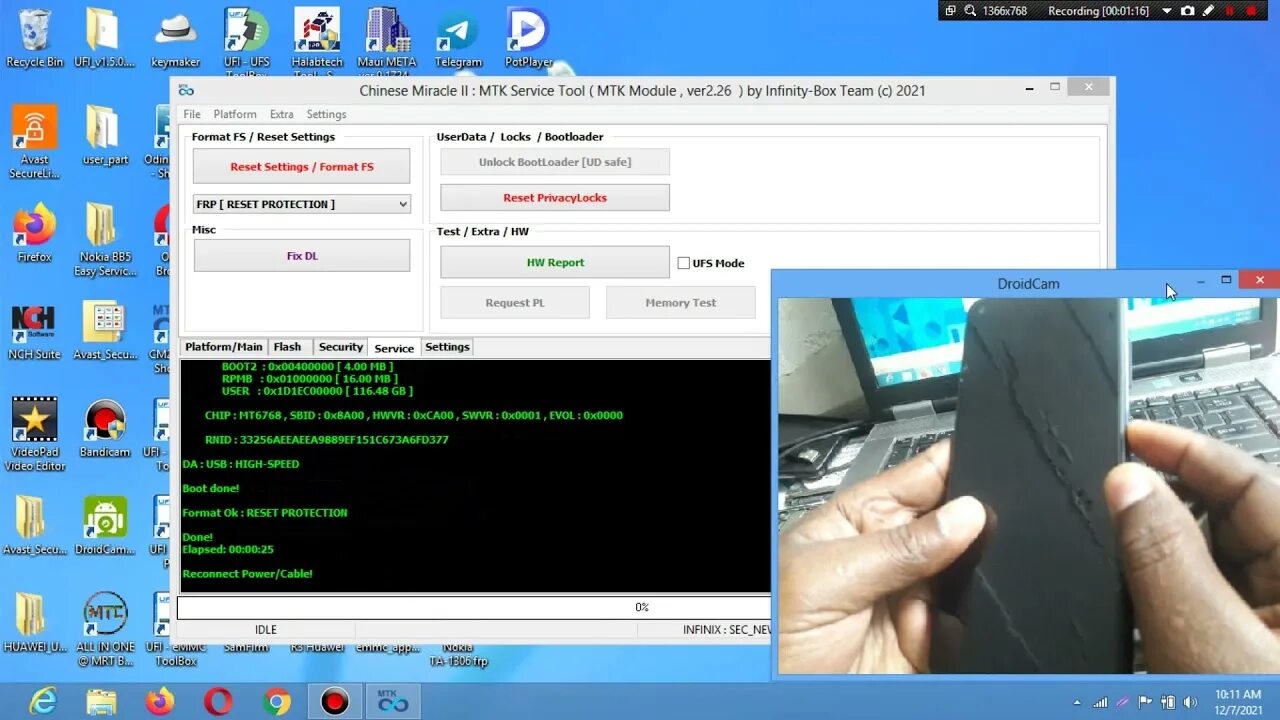1280x720 pixels.
Task: Select the Service tab
Action: click(x=394, y=348)
